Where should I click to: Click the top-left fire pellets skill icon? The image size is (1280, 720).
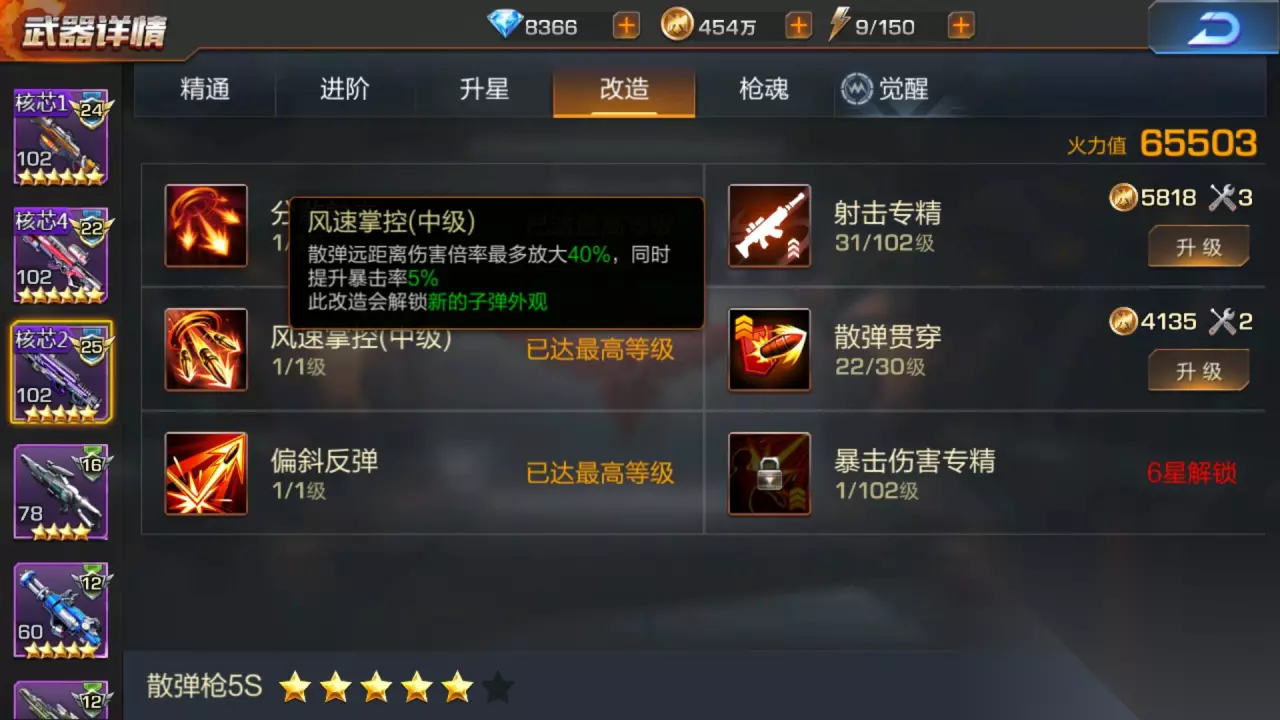click(x=206, y=225)
